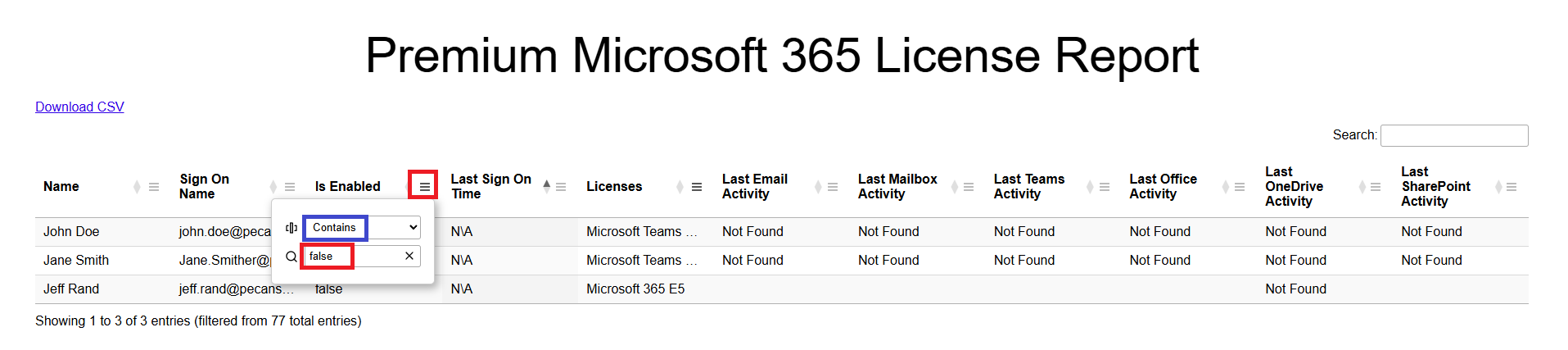
Task: Click the Is Enabled column filter menu icon
Action: (x=424, y=187)
